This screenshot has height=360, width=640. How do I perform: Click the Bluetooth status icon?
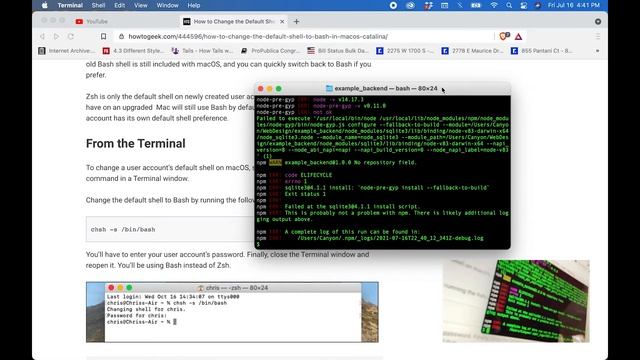[x=460, y=5]
